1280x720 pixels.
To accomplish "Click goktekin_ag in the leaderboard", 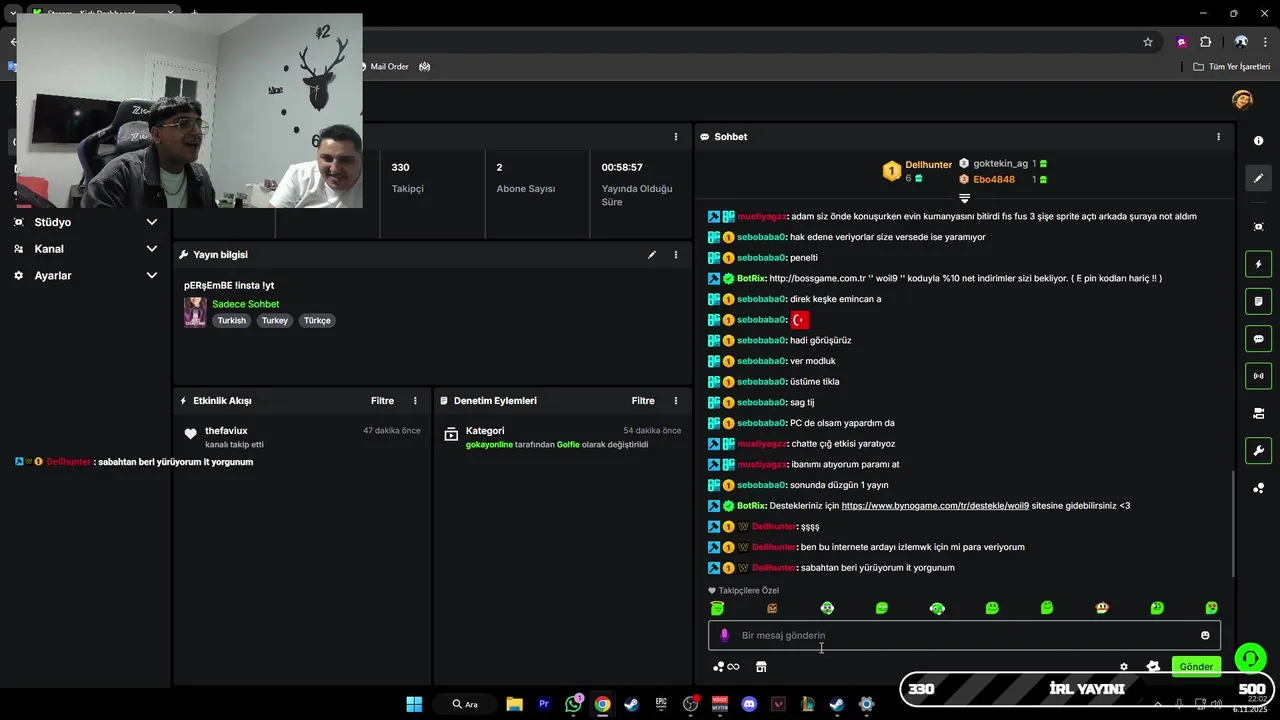I will tap(1000, 163).
